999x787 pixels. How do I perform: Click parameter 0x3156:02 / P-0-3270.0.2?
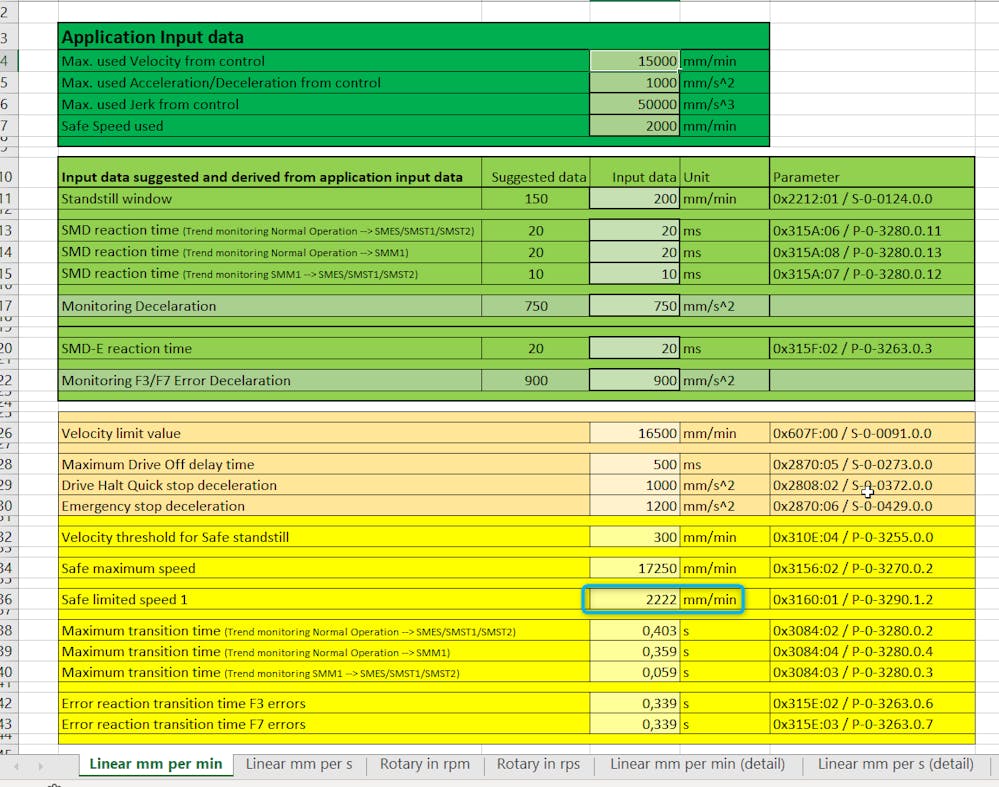coord(852,568)
